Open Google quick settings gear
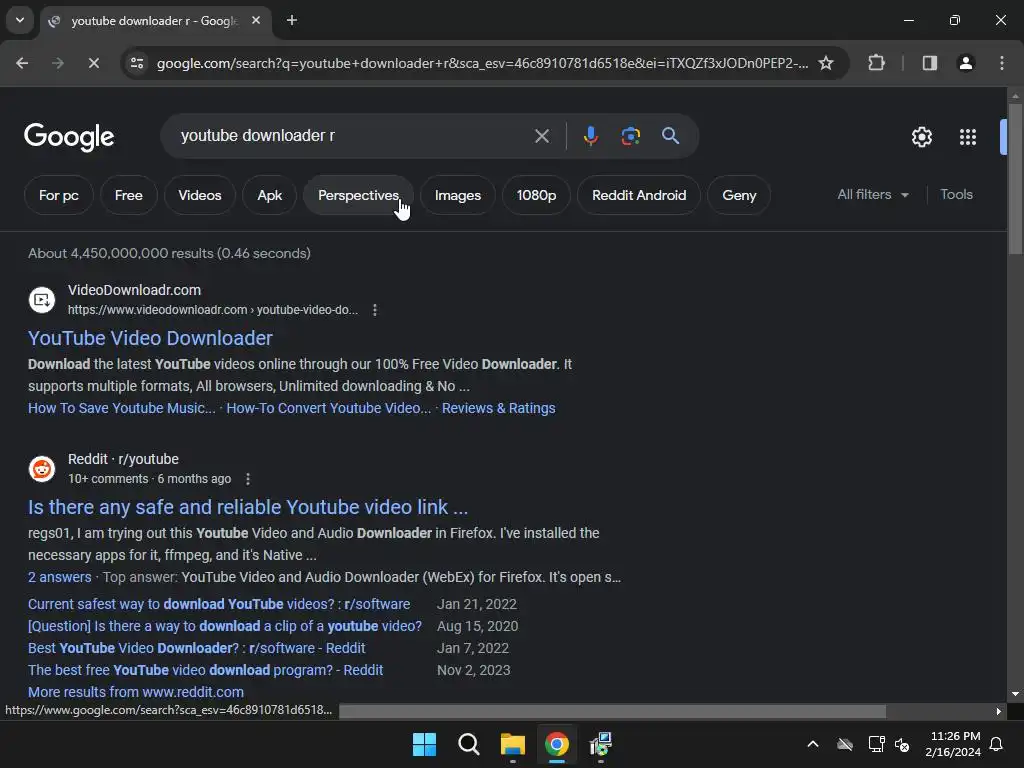The width and height of the screenshot is (1024, 768). tap(921, 137)
